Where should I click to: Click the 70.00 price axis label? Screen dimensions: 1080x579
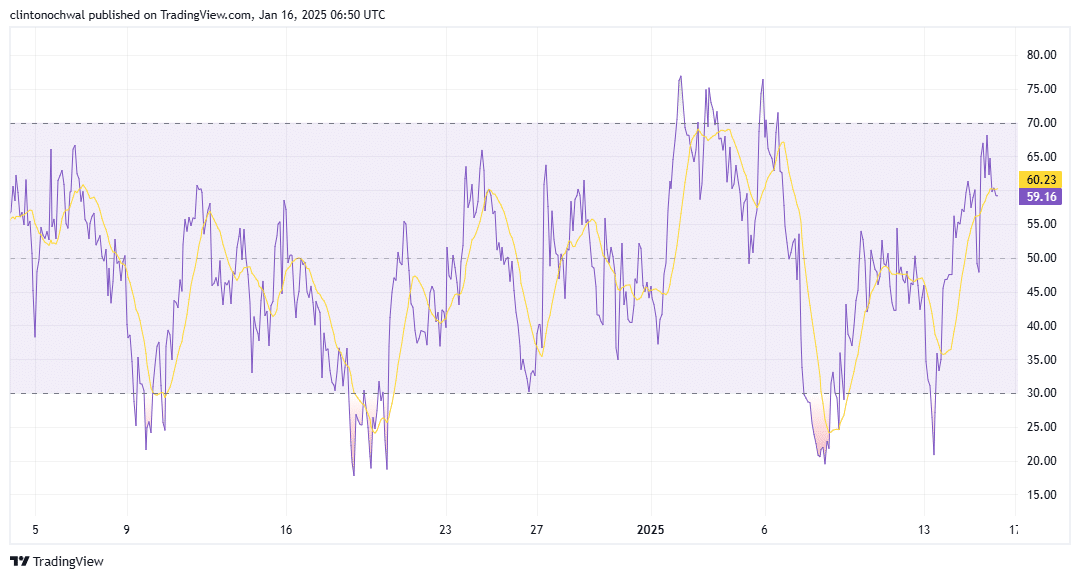1041,123
